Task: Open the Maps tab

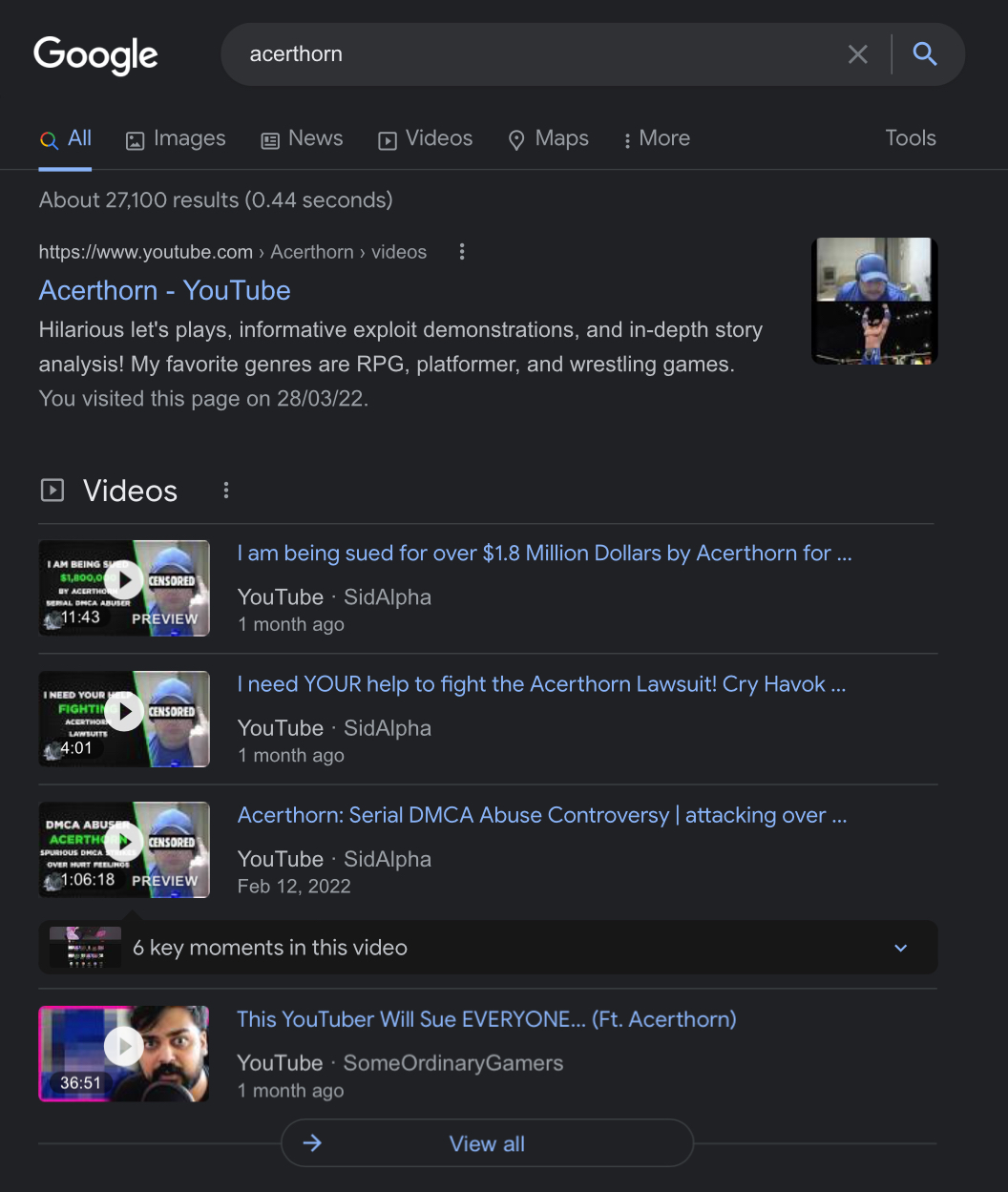Action: coord(548,139)
